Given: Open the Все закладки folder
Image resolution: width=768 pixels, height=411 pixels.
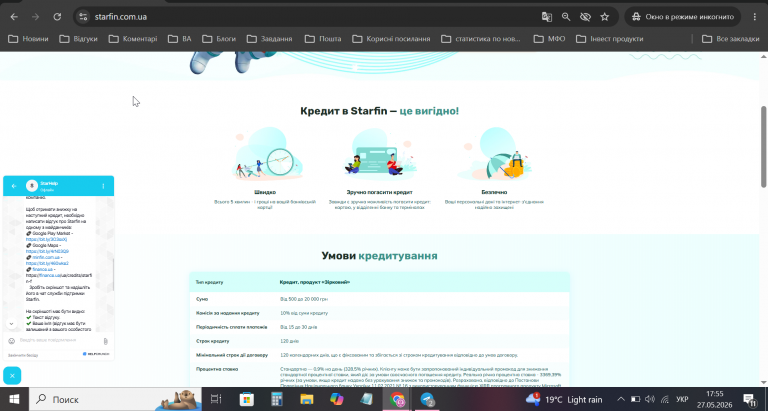Looking at the screenshot, I should 730,39.
